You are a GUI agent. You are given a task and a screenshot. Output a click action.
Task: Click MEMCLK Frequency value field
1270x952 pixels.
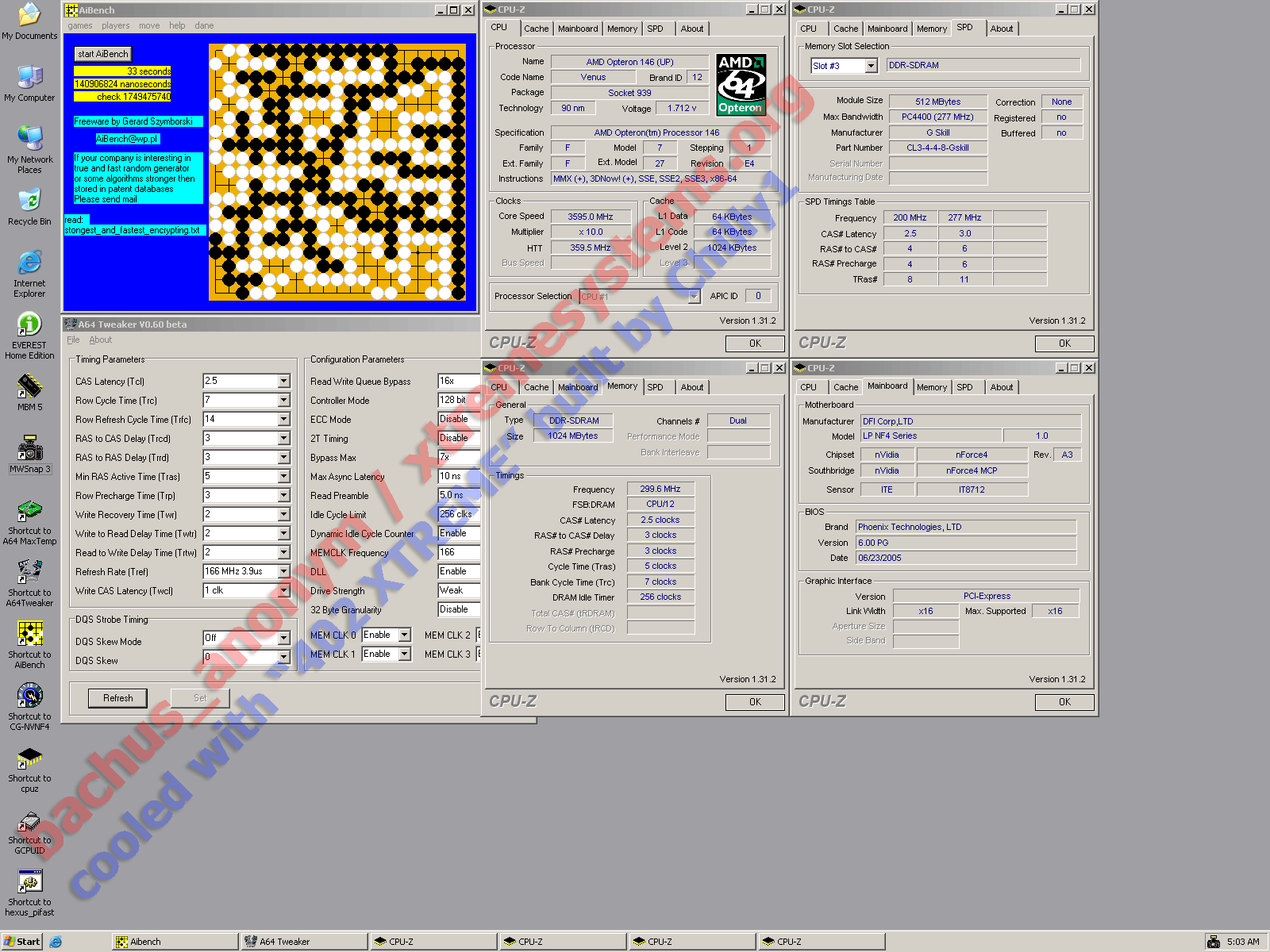[x=460, y=552]
